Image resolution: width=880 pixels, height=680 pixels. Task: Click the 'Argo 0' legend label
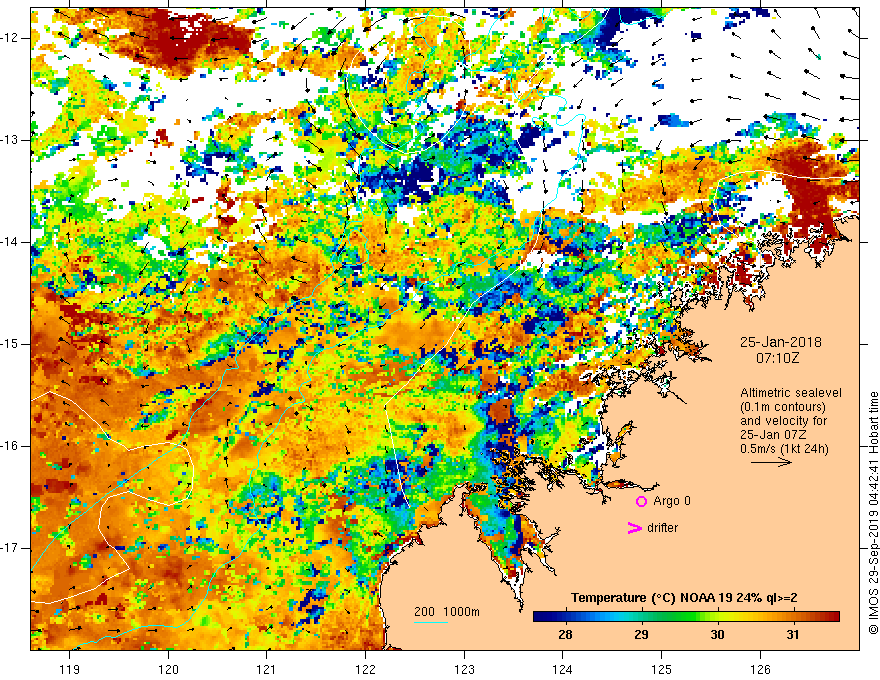click(672, 500)
